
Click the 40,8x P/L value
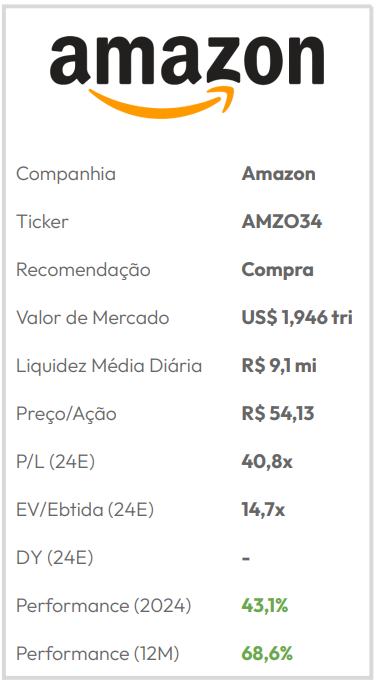(x=267, y=462)
